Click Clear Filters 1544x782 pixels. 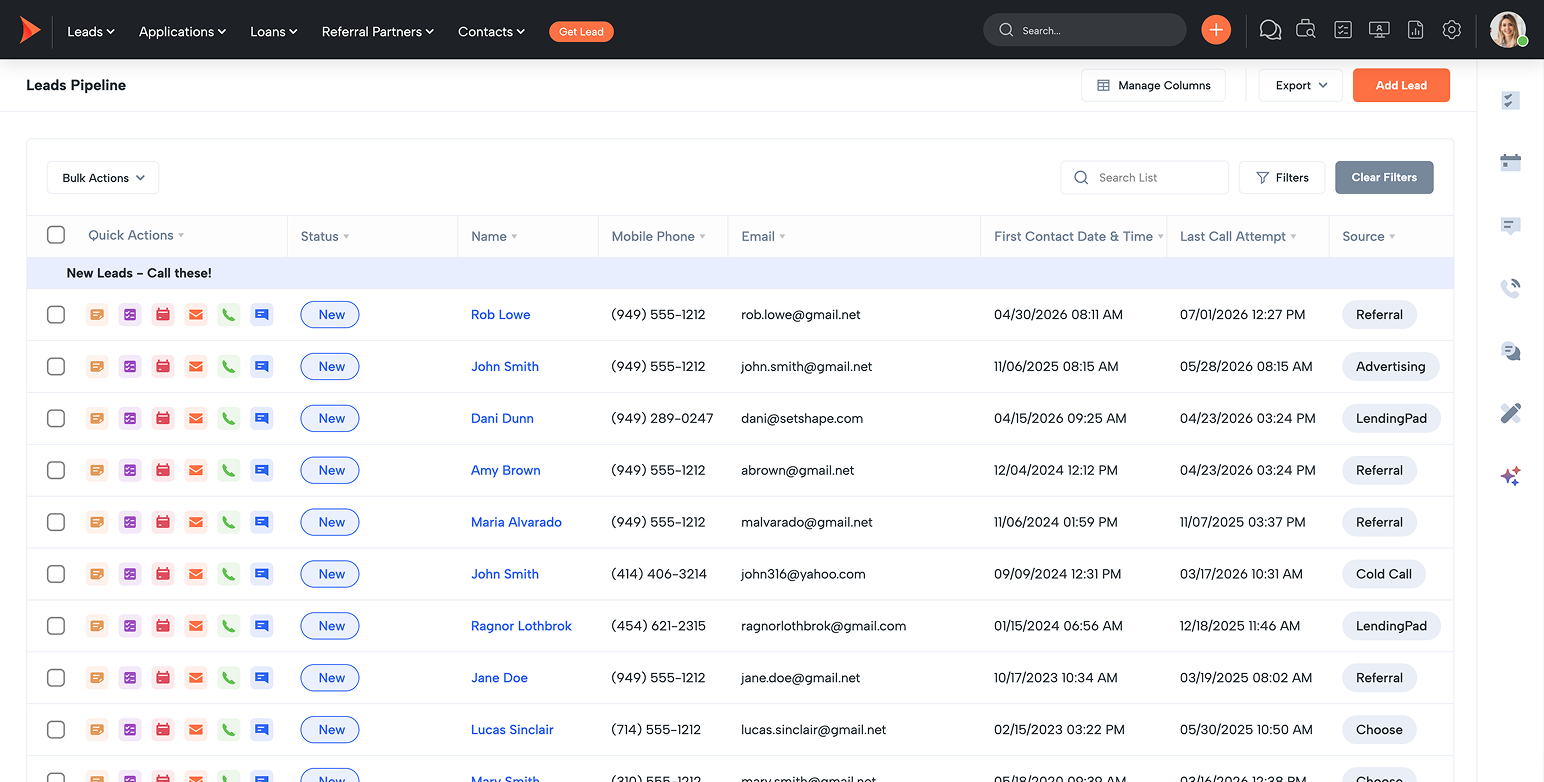click(1384, 178)
